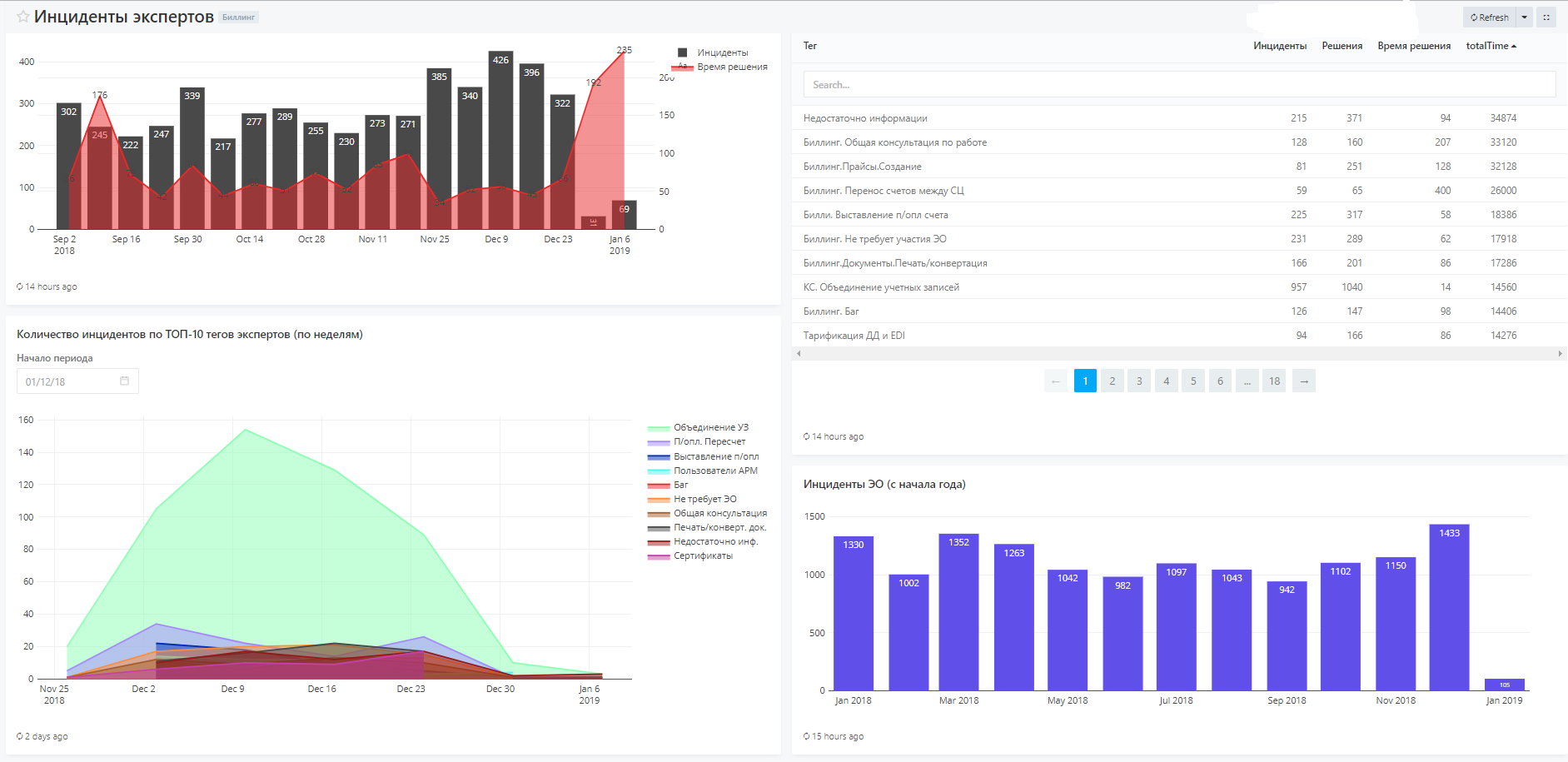Viewport: 1568px width, 762px height.
Task: Click the 1433 bar in Инциденты ЭО chart
Action: (x=1449, y=607)
